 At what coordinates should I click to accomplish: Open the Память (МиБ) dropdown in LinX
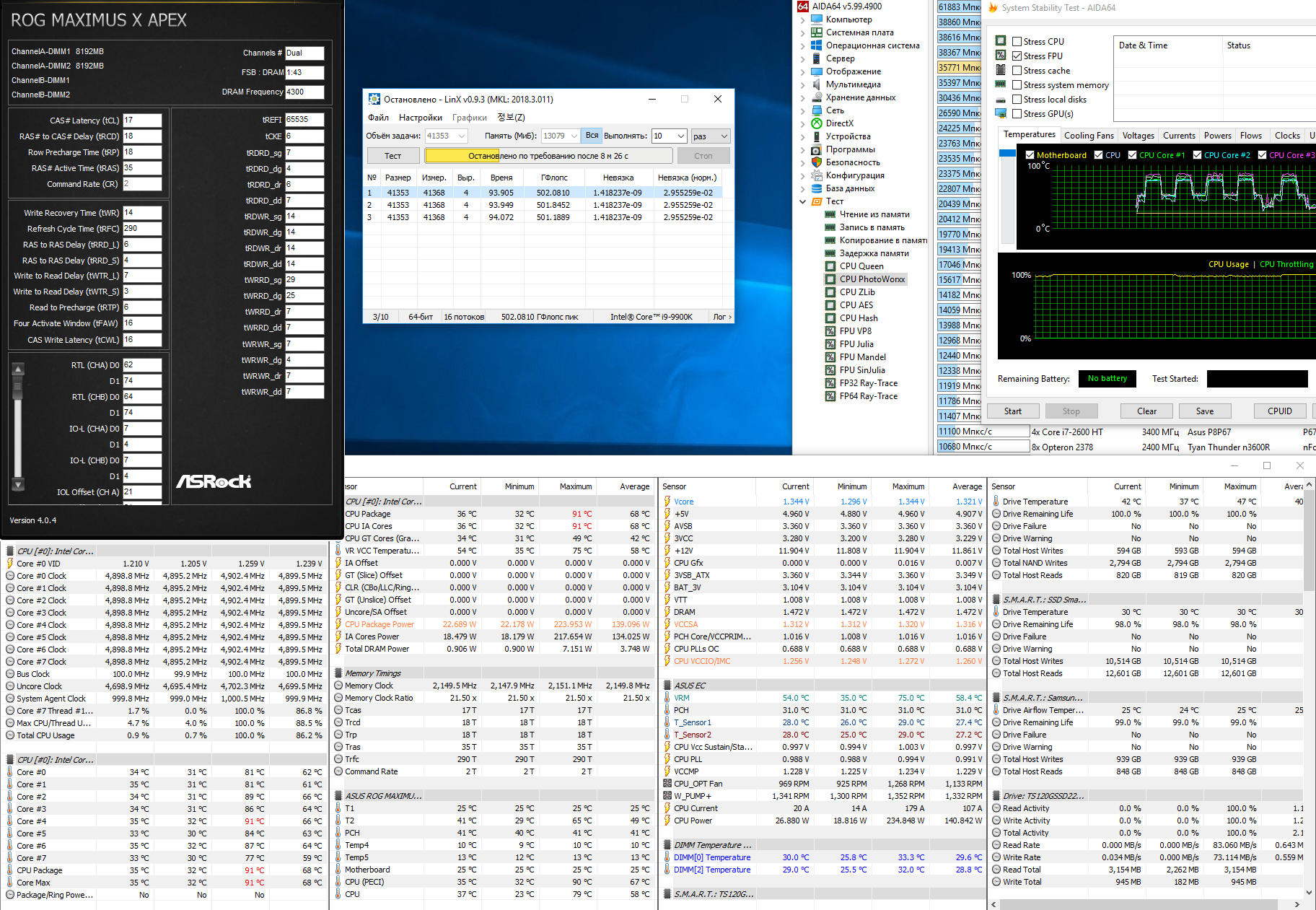(574, 136)
